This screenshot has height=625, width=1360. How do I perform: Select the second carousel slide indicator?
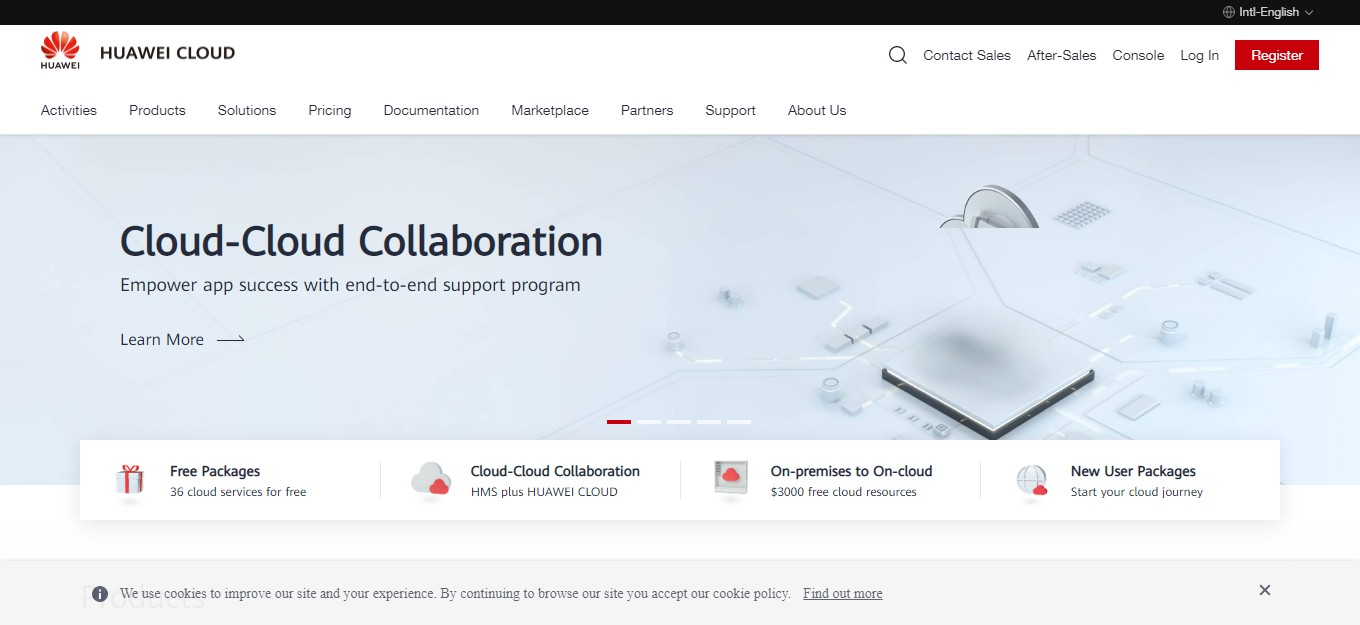pyautogui.click(x=649, y=422)
